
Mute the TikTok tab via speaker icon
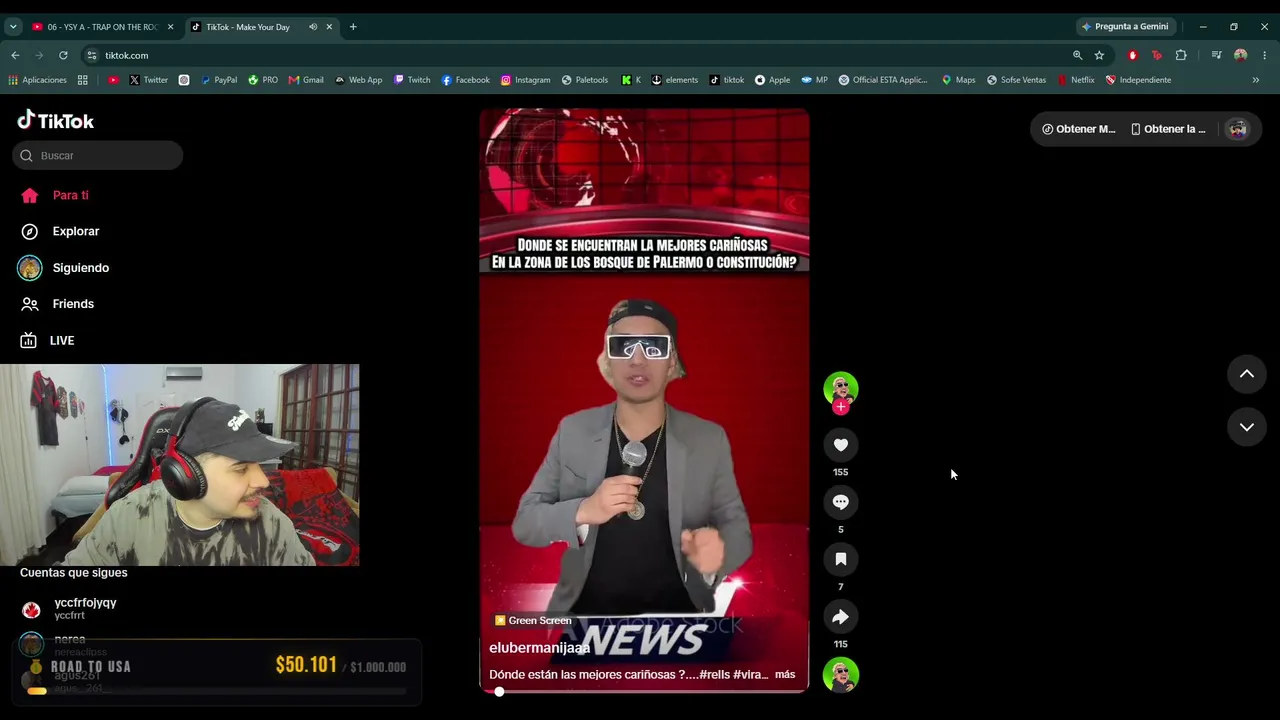313,27
